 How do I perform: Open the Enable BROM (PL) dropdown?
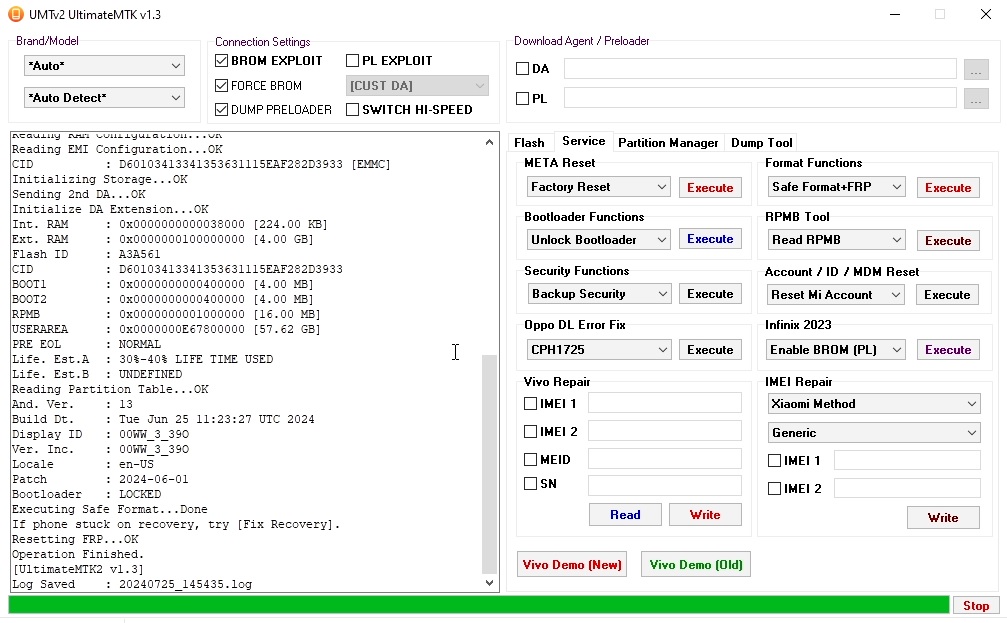tap(836, 349)
